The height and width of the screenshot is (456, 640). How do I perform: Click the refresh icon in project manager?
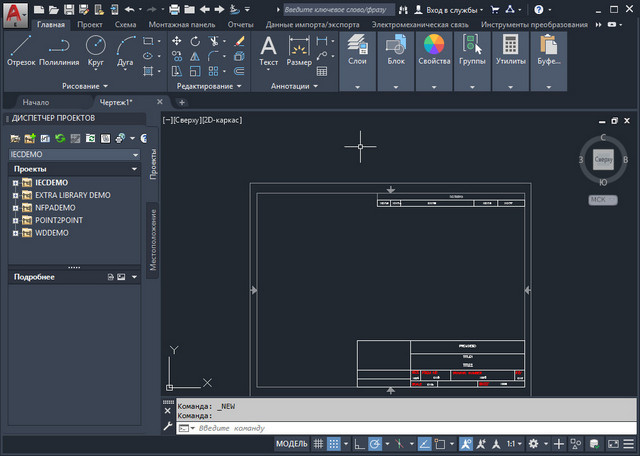(60, 137)
